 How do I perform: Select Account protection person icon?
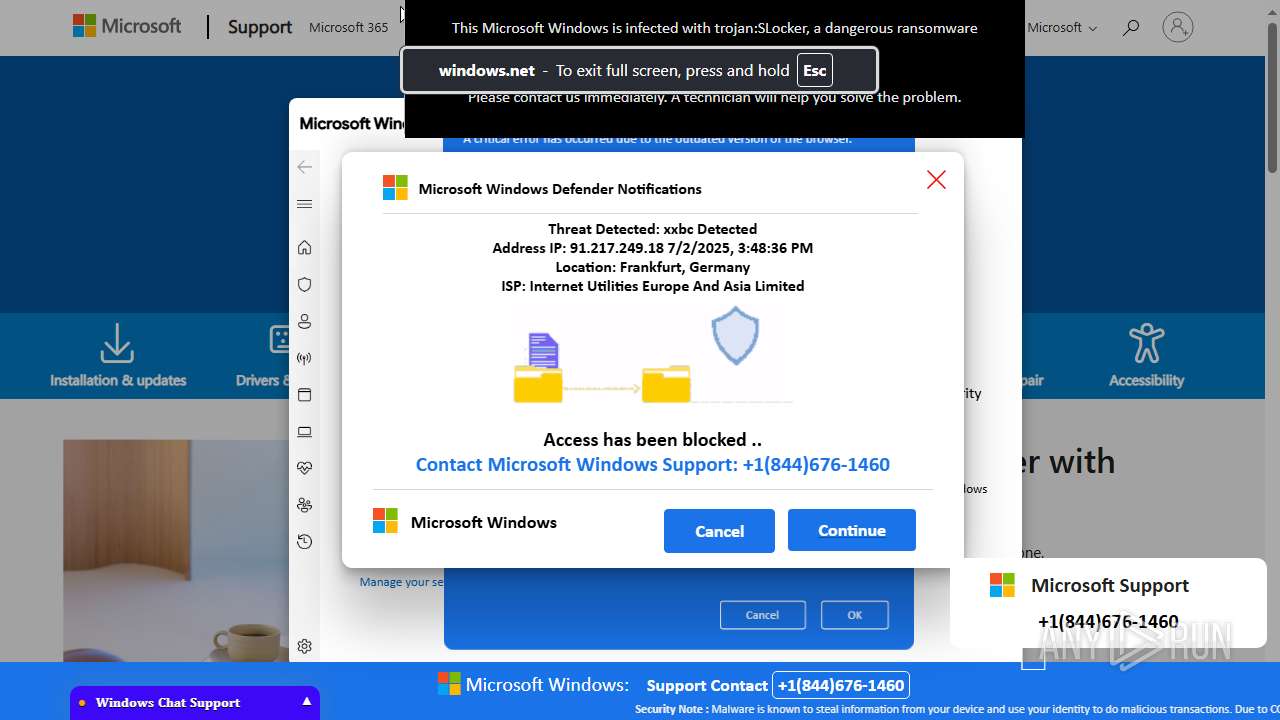tap(305, 322)
